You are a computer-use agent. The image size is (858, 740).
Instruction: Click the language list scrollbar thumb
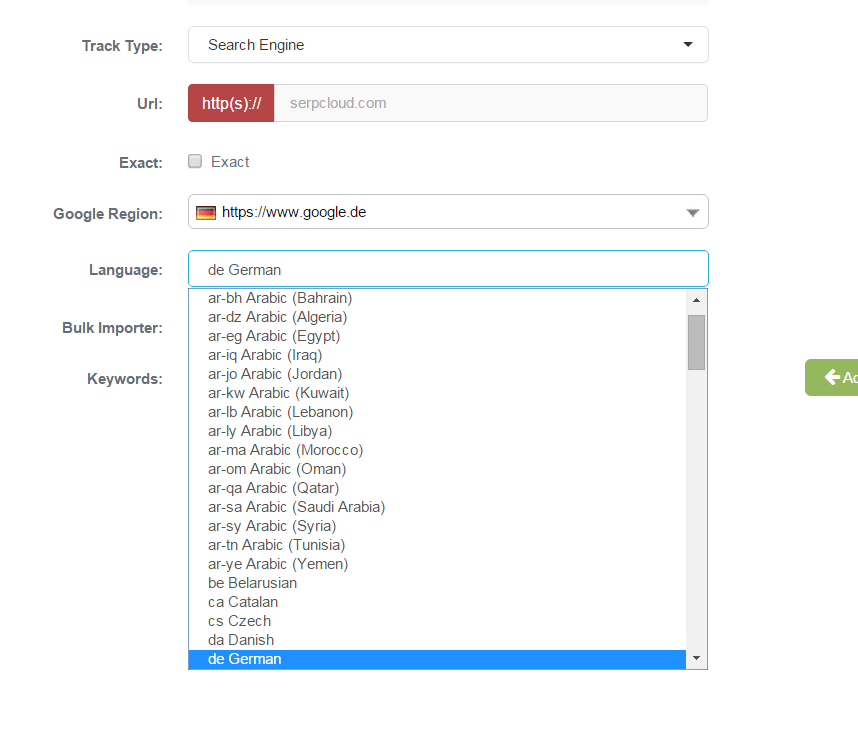697,342
